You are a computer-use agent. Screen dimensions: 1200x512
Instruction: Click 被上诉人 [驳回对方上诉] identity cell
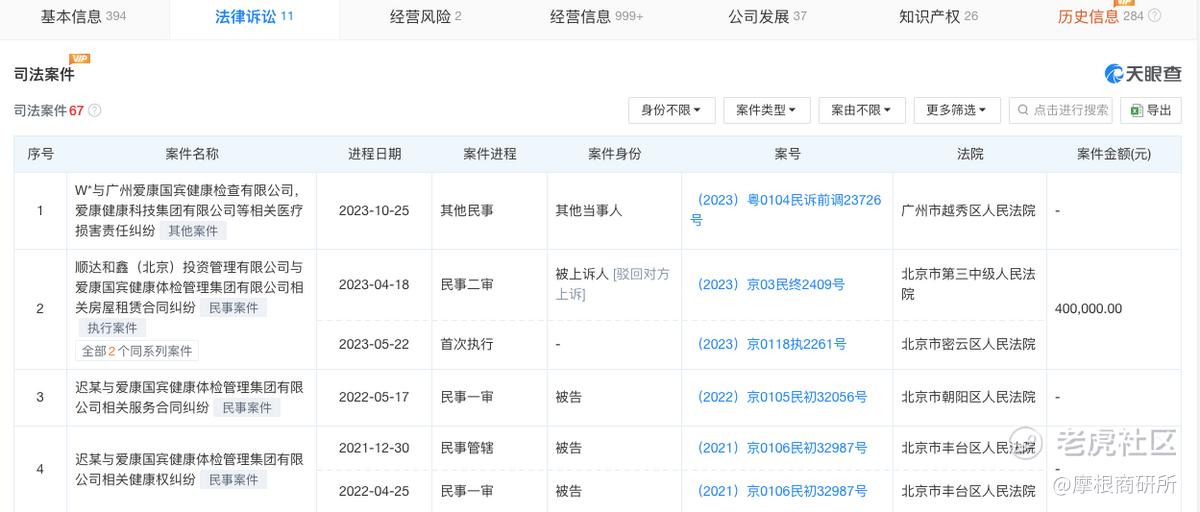tap(613, 284)
